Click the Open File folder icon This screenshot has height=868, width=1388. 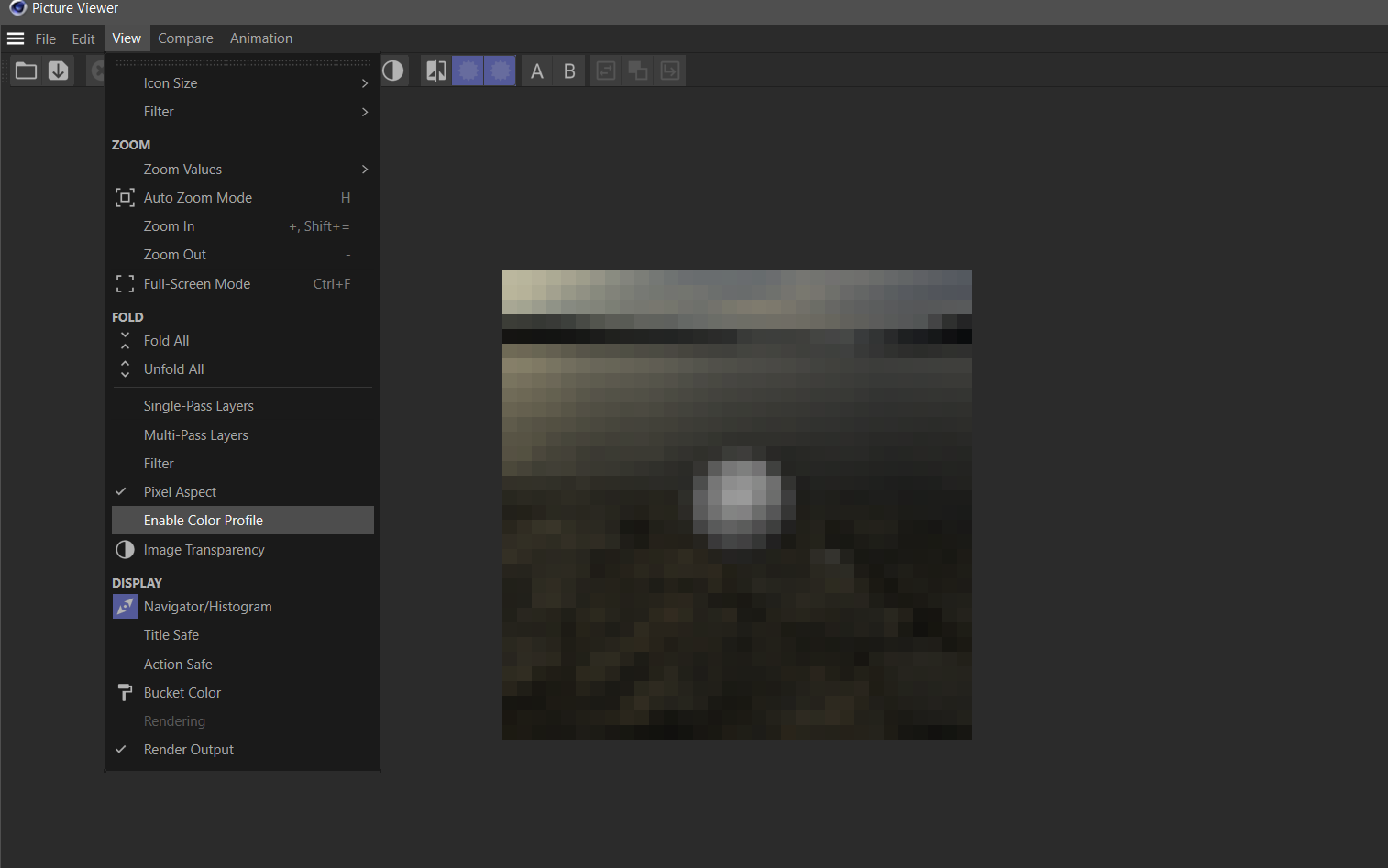pos(27,71)
